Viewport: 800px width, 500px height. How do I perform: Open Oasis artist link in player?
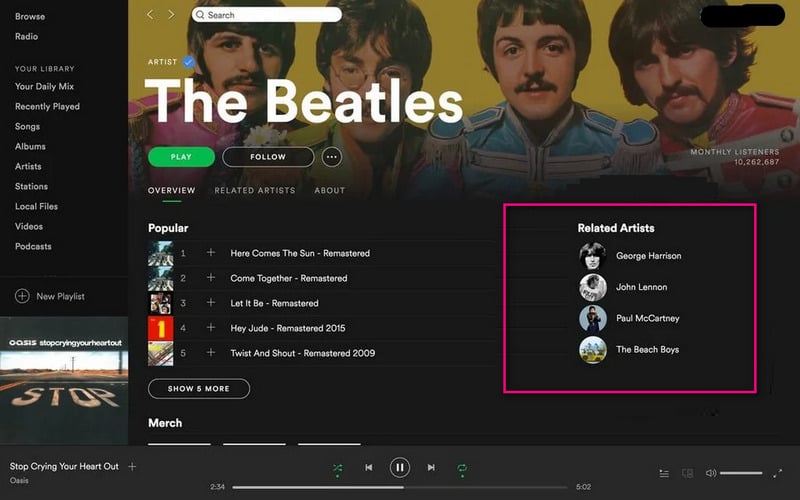(19, 480)
